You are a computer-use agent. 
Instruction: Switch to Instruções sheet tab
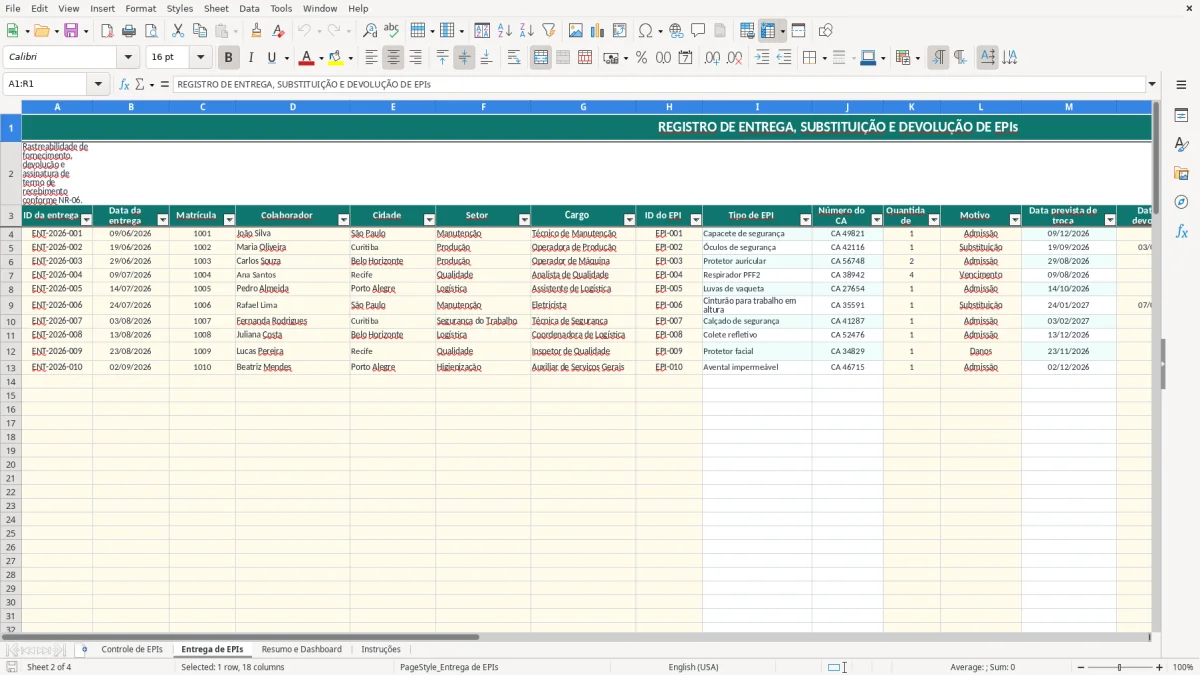click(381, 649)
